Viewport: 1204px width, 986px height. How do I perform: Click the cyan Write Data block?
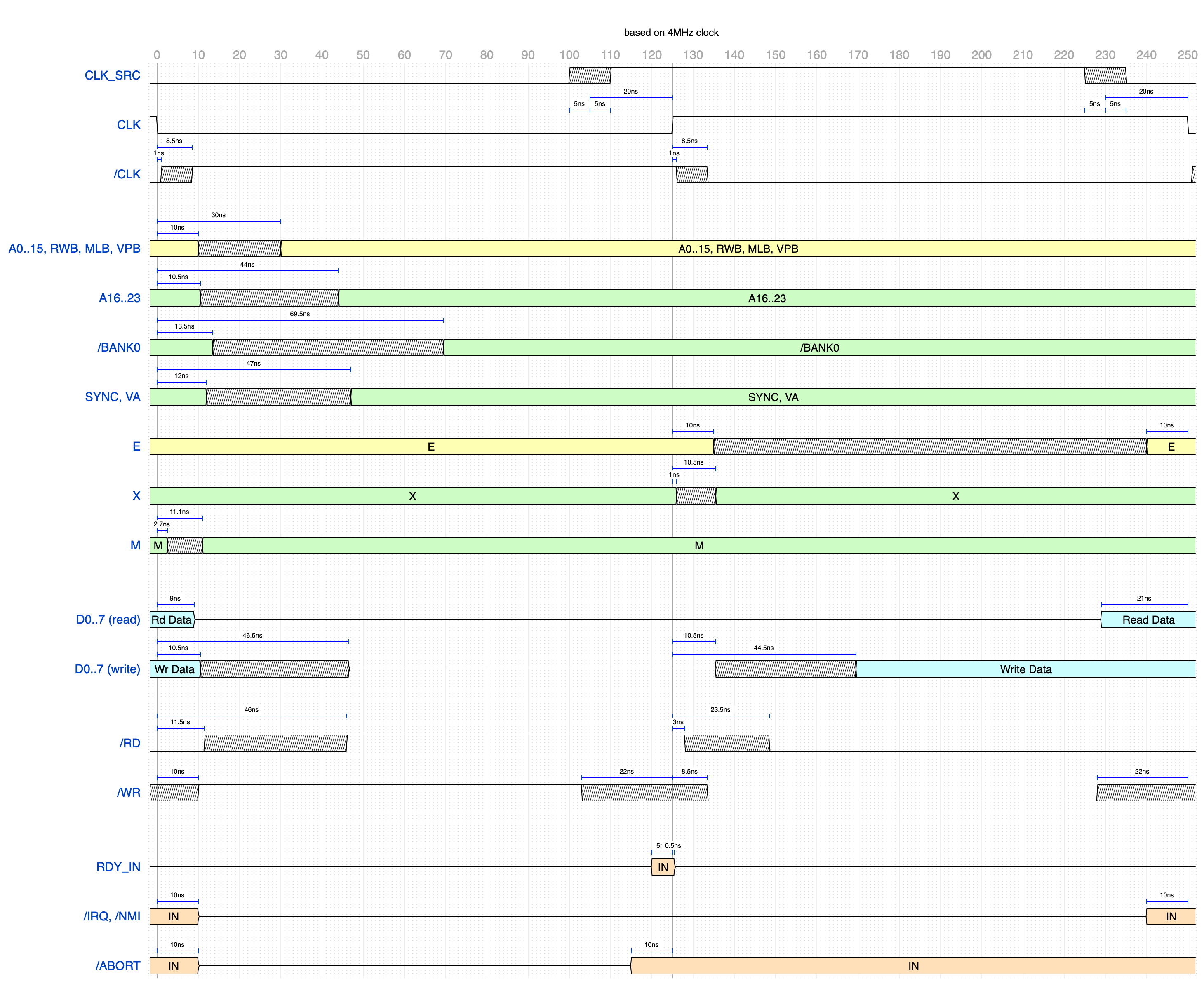coord(1025,669)
